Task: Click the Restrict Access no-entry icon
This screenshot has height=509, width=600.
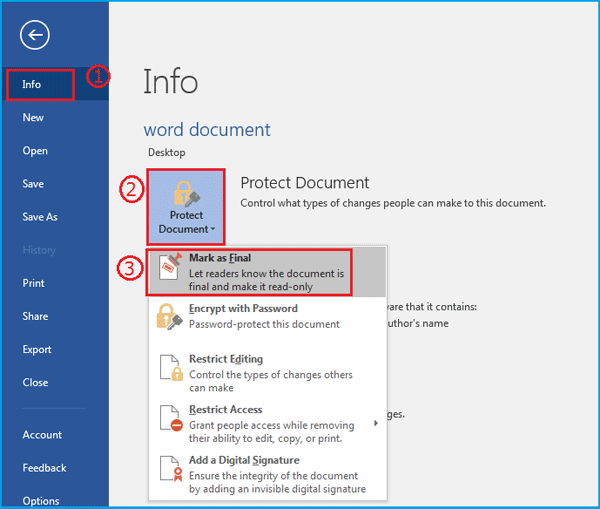Action: (171, 418)
